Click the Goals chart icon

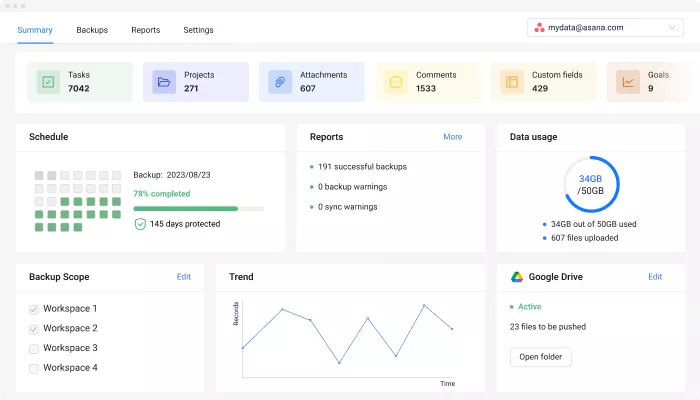point(628,82)
